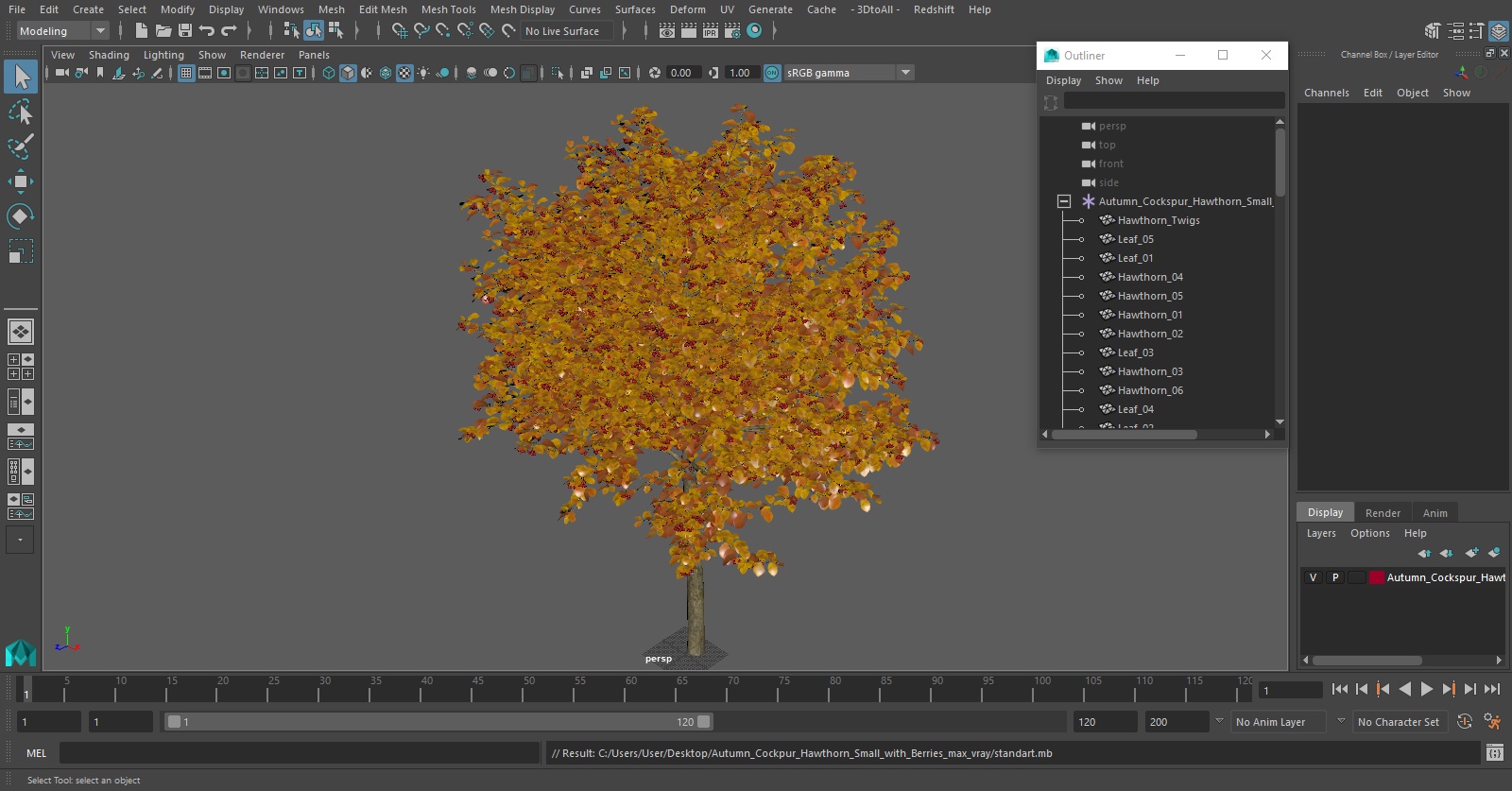Create new display layer icon
The image size is (1512, 791).
(1471, 553)
